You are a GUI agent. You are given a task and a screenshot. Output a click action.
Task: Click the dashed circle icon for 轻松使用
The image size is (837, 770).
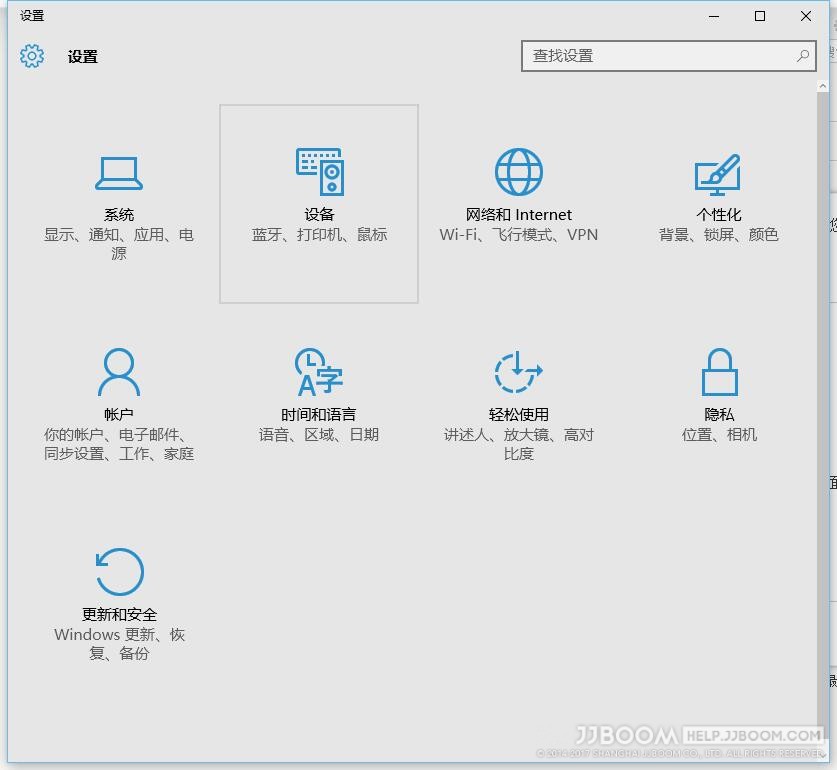pos(519,372)
